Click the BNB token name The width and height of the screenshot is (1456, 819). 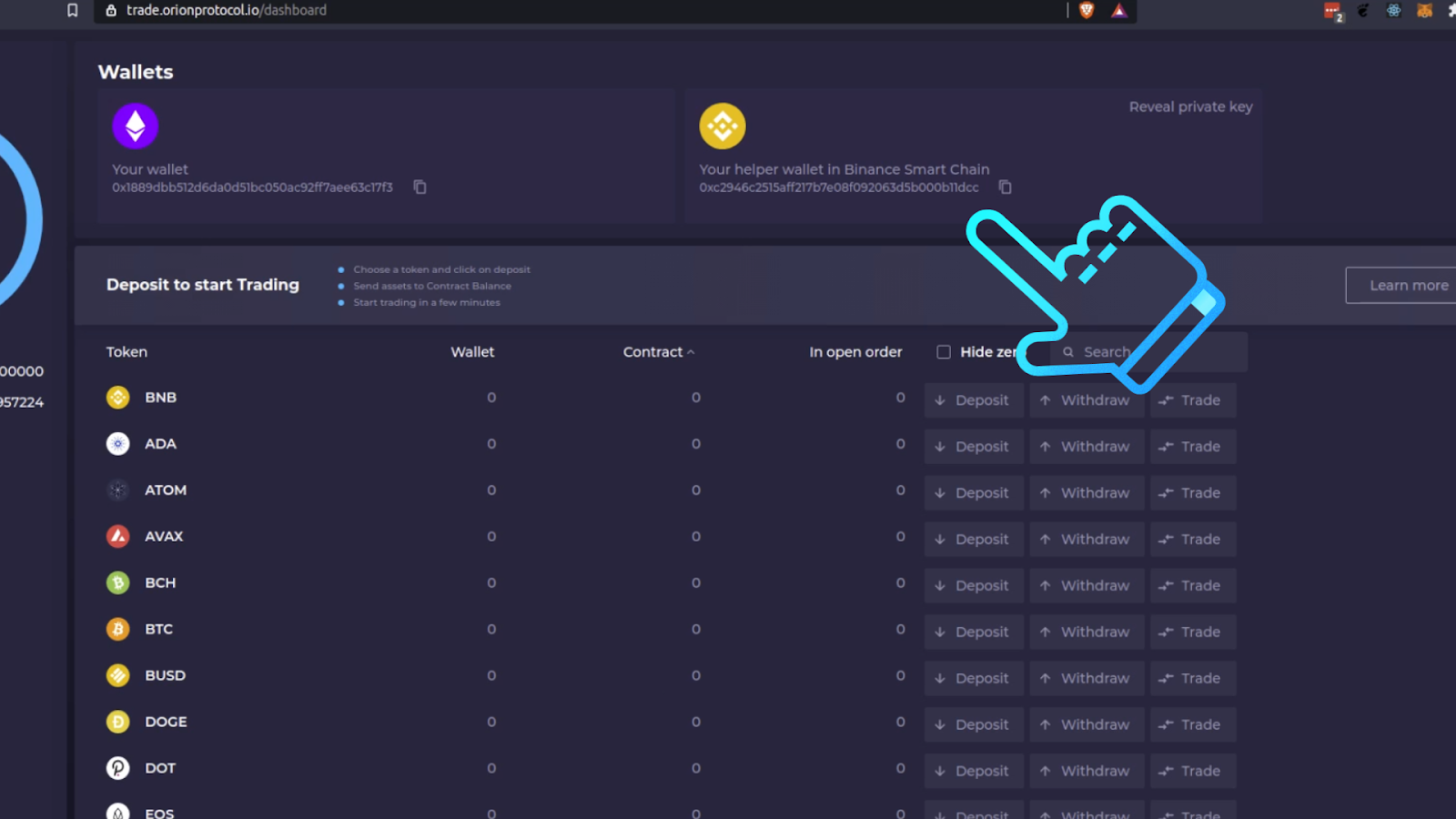pos(161,398)
